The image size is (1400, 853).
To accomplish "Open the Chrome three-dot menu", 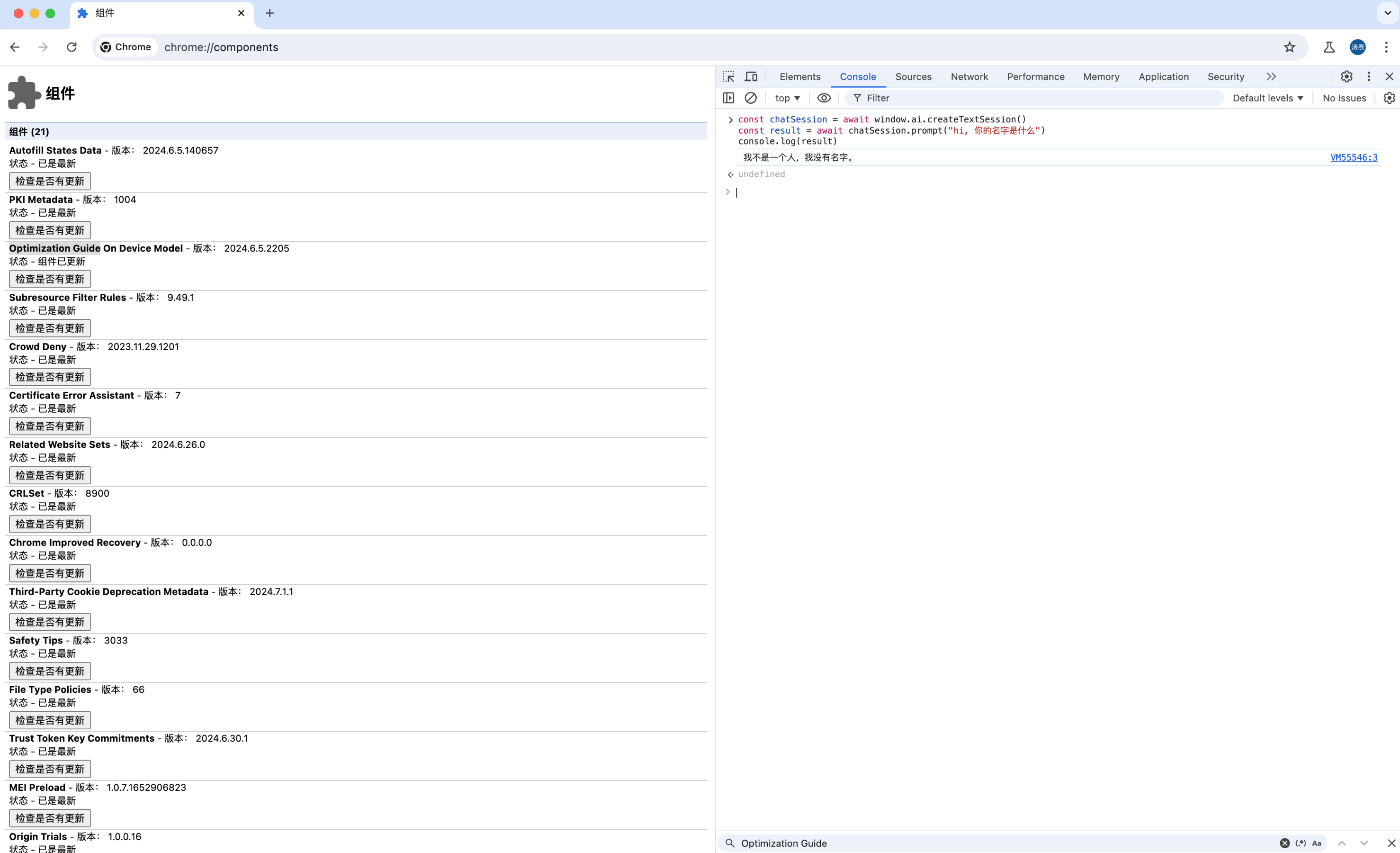I will point(1386,47).
